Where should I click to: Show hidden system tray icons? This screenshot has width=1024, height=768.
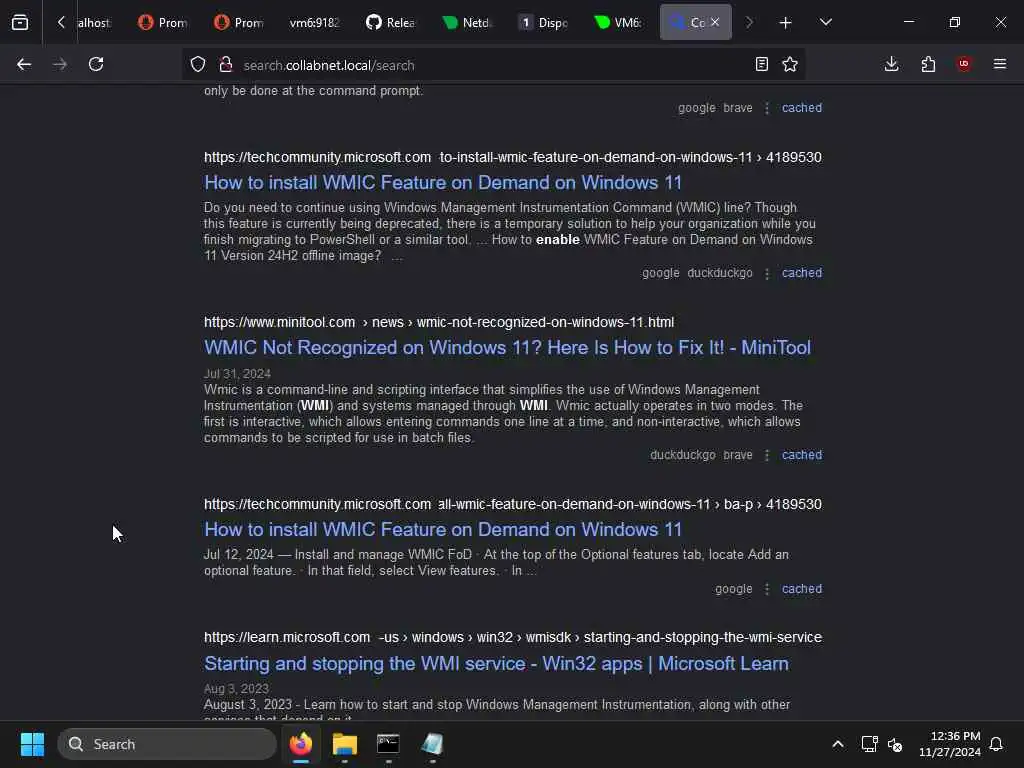pyautogui.click(x=838, y=744)
